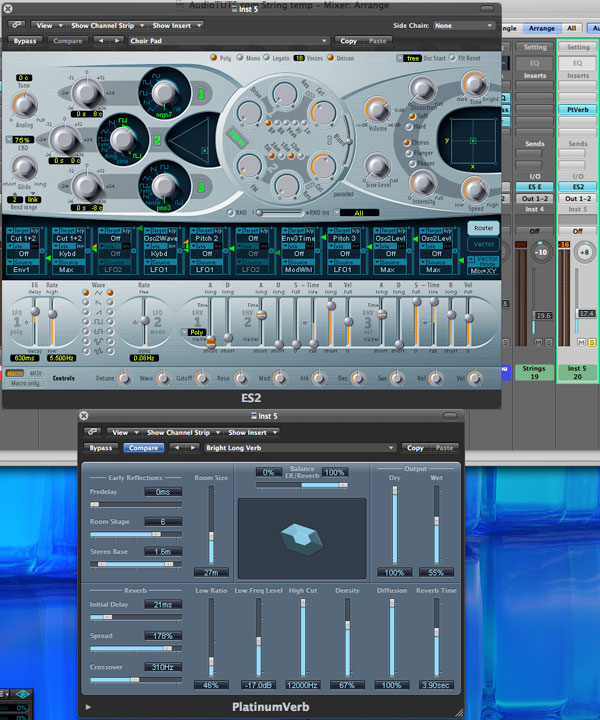Go to next preset in ES2 window
The image size is (600, 720).
click(x=117, y=41)
